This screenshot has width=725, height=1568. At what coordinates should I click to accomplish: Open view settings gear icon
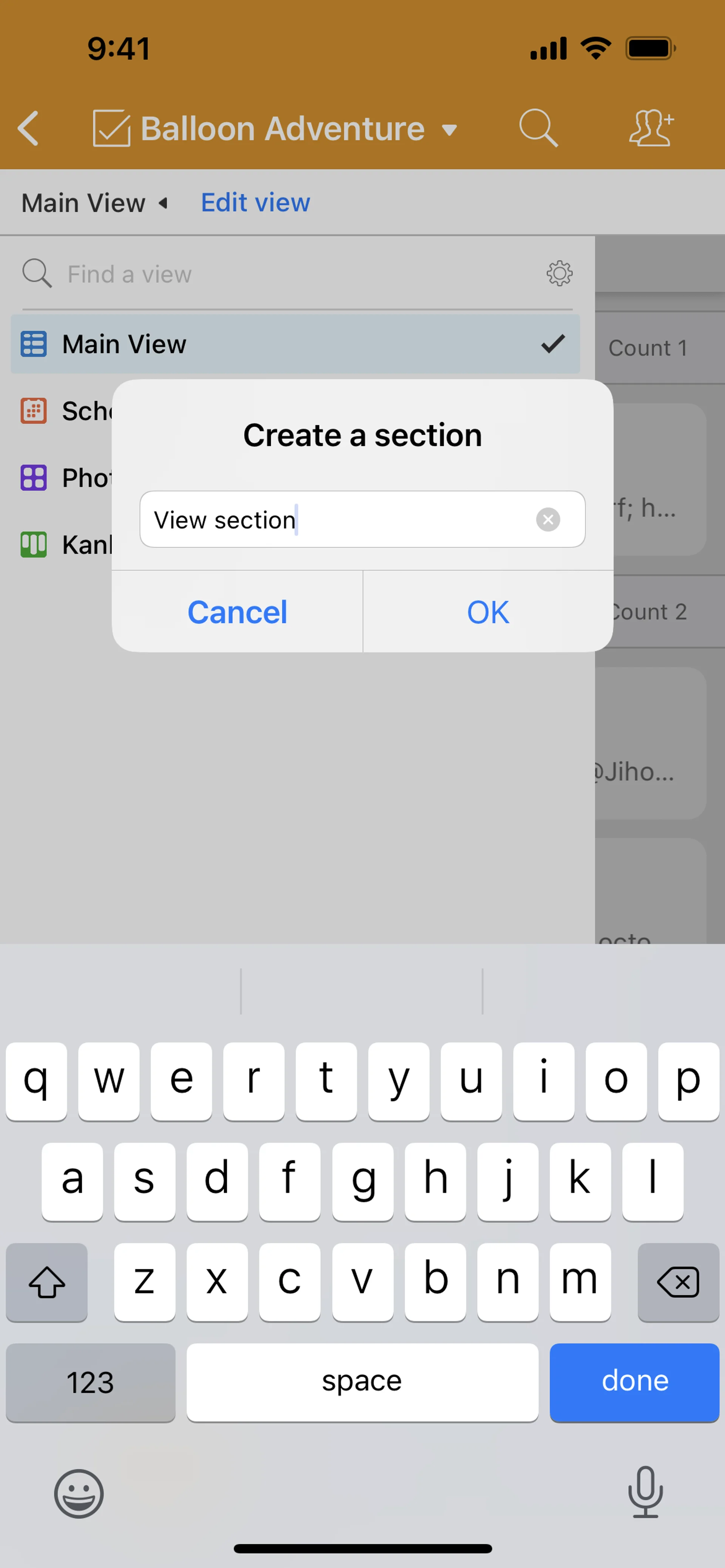559,273
